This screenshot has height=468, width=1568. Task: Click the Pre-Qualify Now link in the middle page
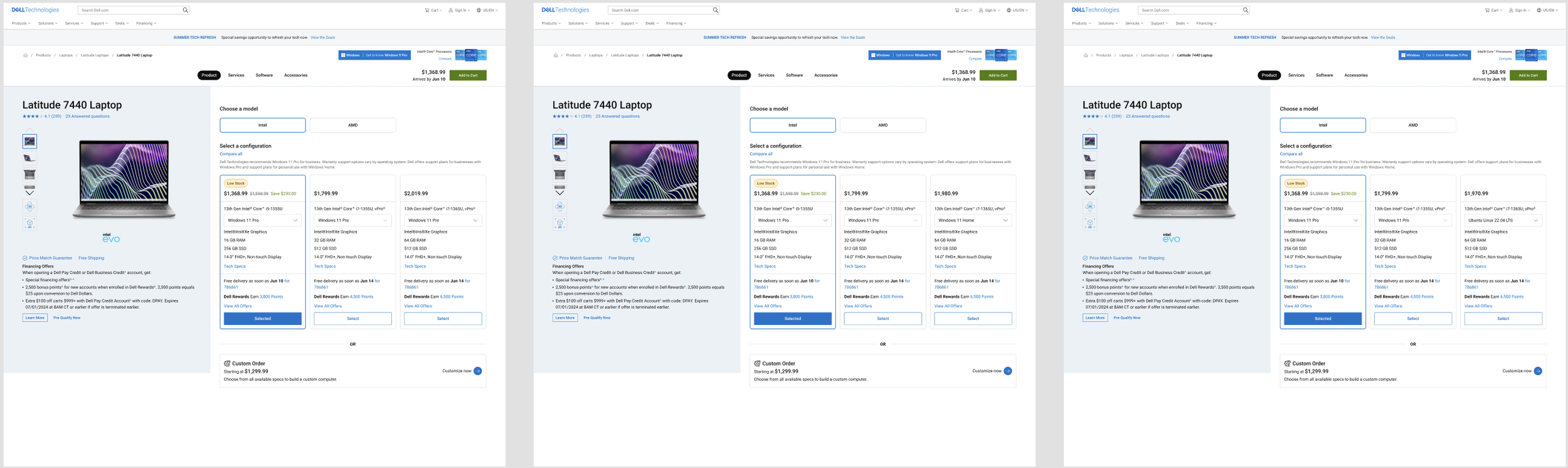(596, 318)
